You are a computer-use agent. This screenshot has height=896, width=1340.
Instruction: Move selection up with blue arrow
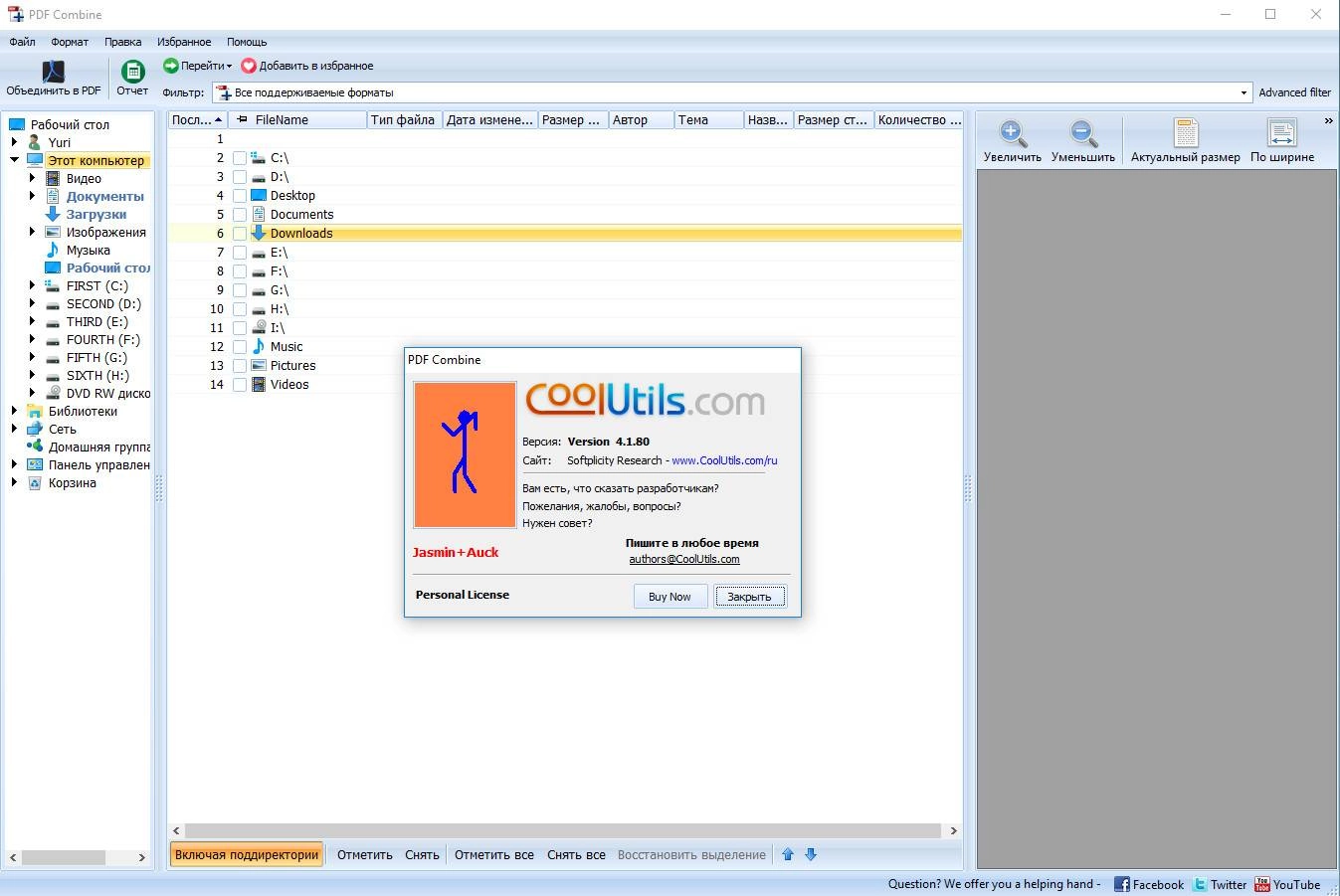(x=788, y=854)
